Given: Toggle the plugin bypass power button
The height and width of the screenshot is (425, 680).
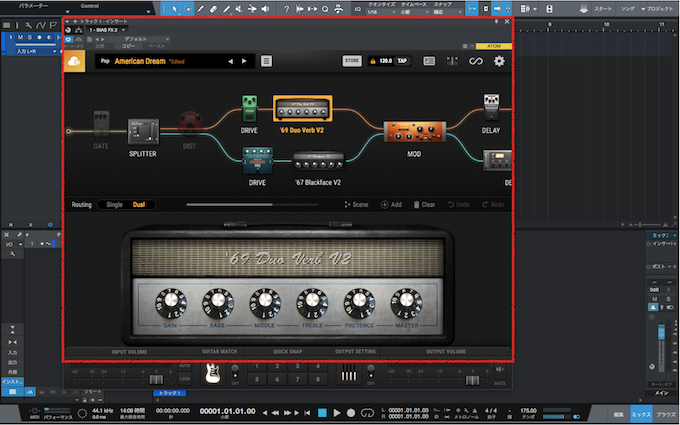Looking at the screenshot, I should point(69,39).
